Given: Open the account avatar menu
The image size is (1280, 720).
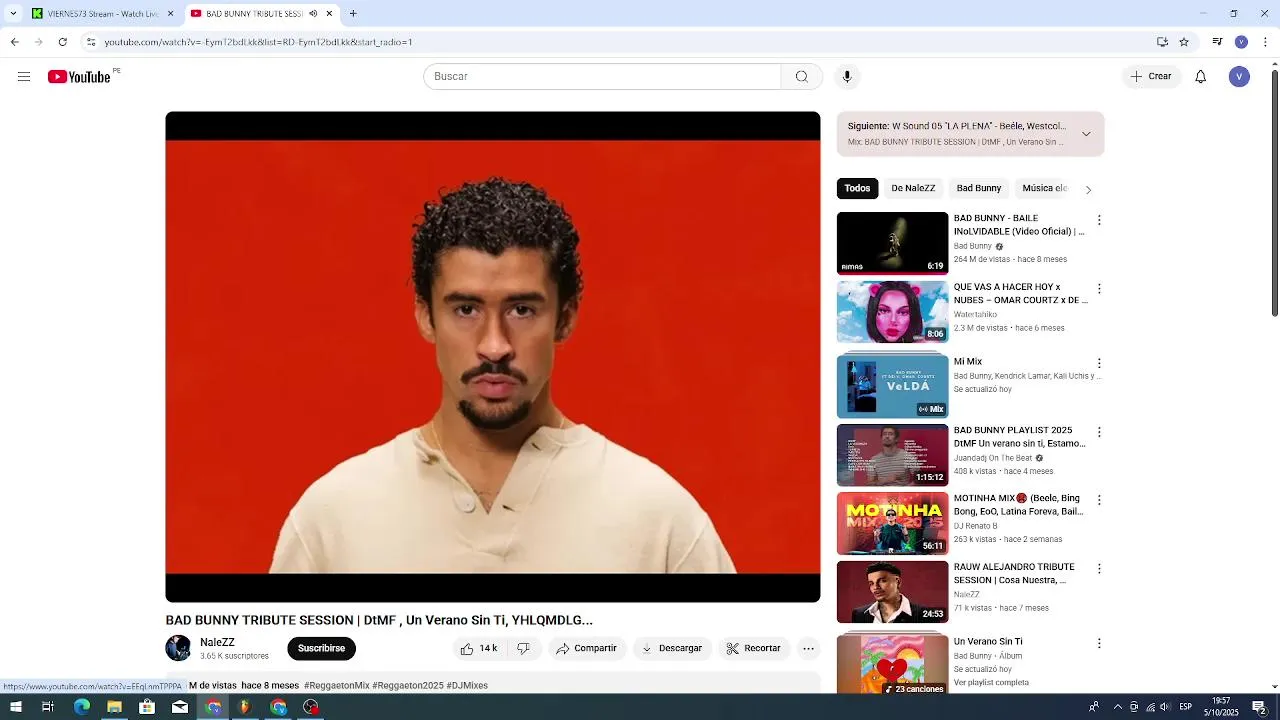Looking at the screenshot, I should click(x=1239, y=77).
